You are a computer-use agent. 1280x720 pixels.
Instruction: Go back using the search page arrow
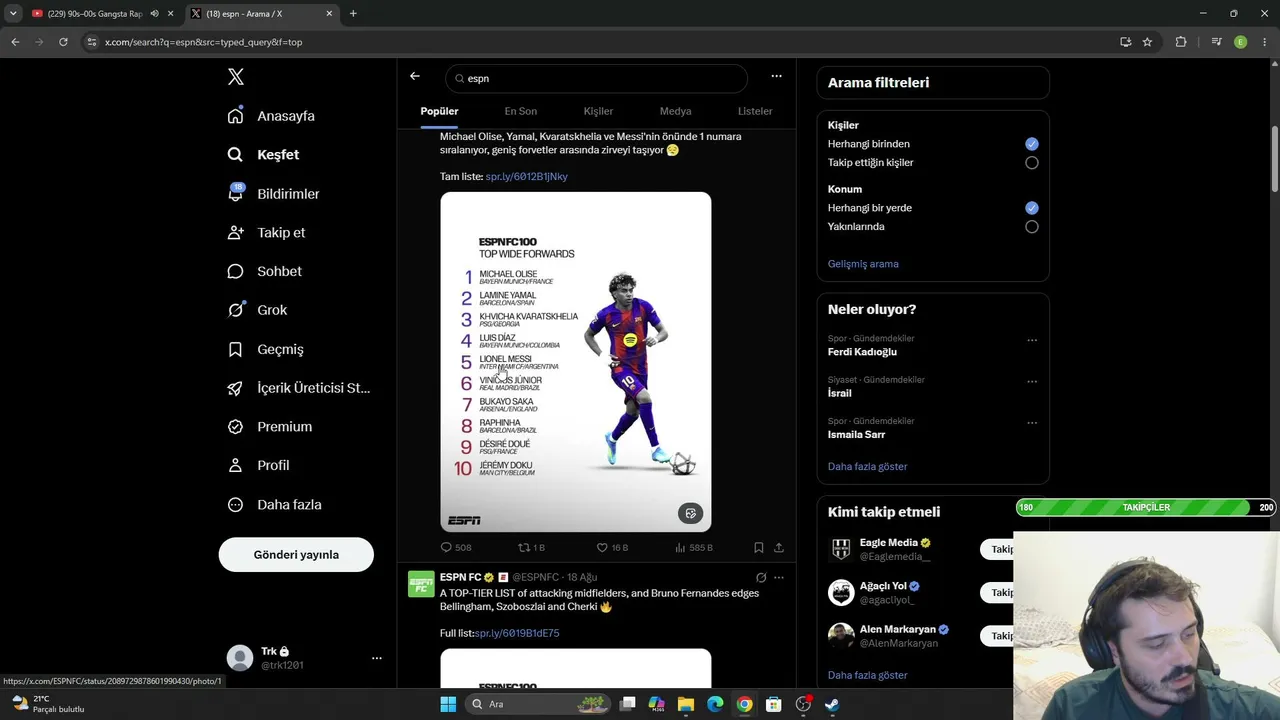415,76
